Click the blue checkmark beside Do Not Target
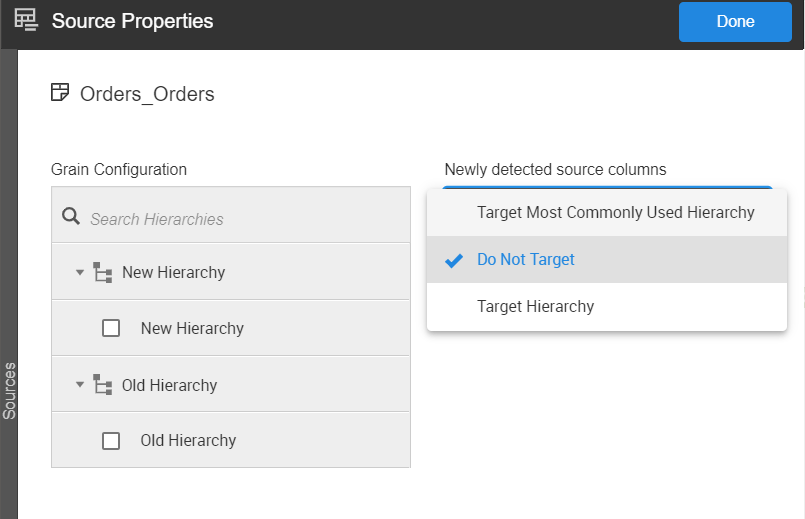Viewport: 805px width, 519px height. click(x=454, y=260)
